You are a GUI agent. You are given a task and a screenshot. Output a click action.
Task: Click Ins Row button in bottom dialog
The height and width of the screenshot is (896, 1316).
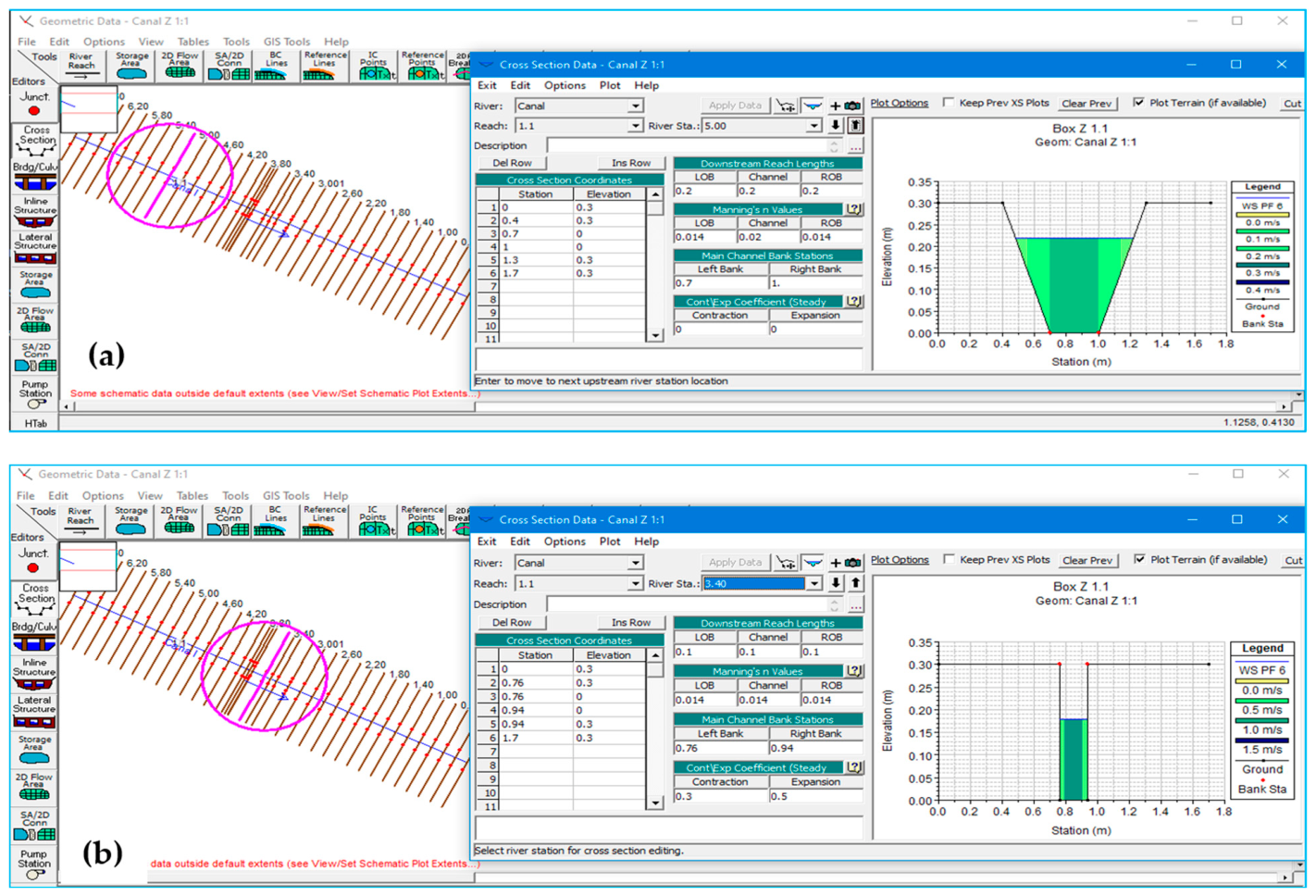coord(631,622)
